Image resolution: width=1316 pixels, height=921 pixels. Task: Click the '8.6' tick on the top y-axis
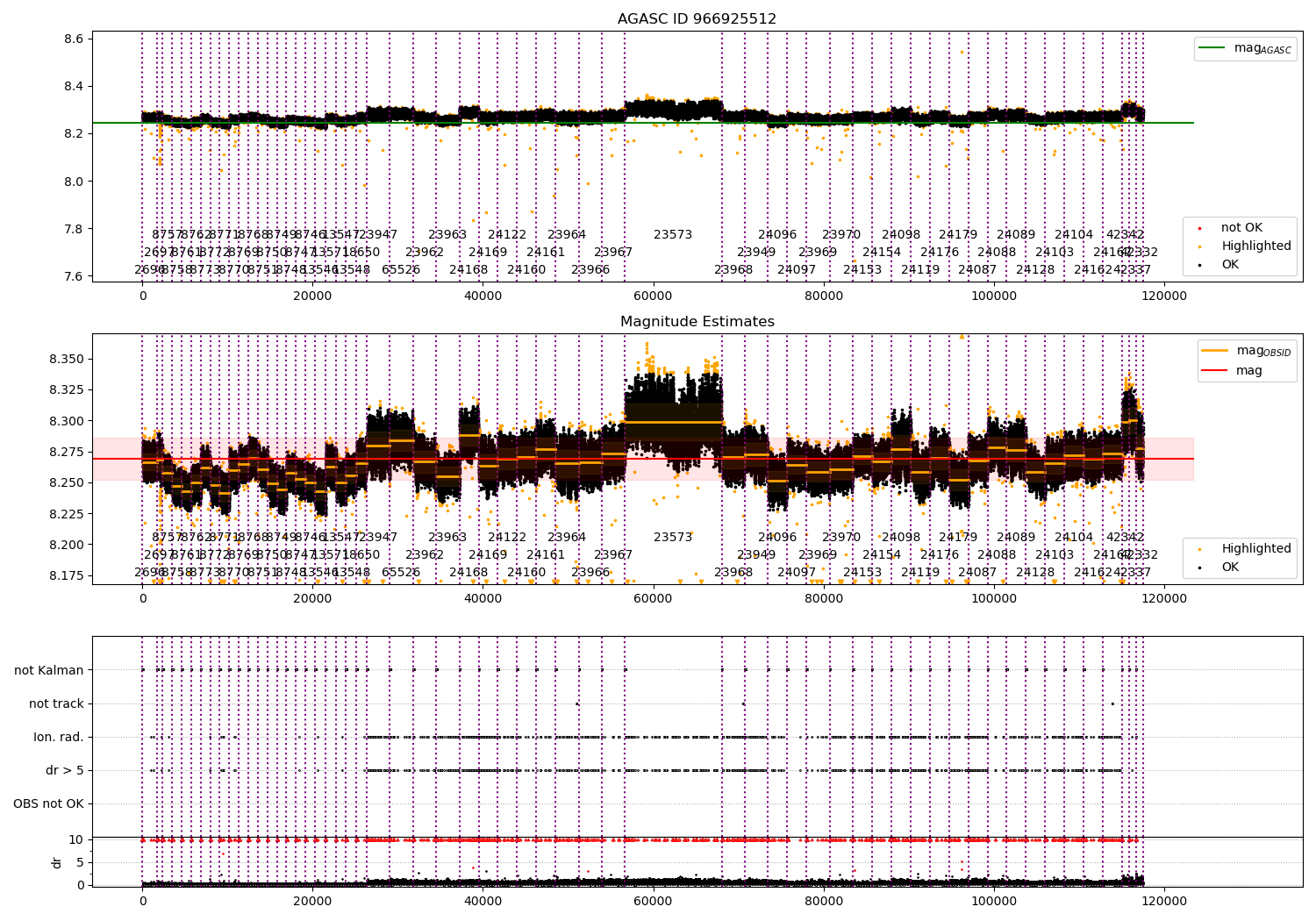tap(74, 39)
